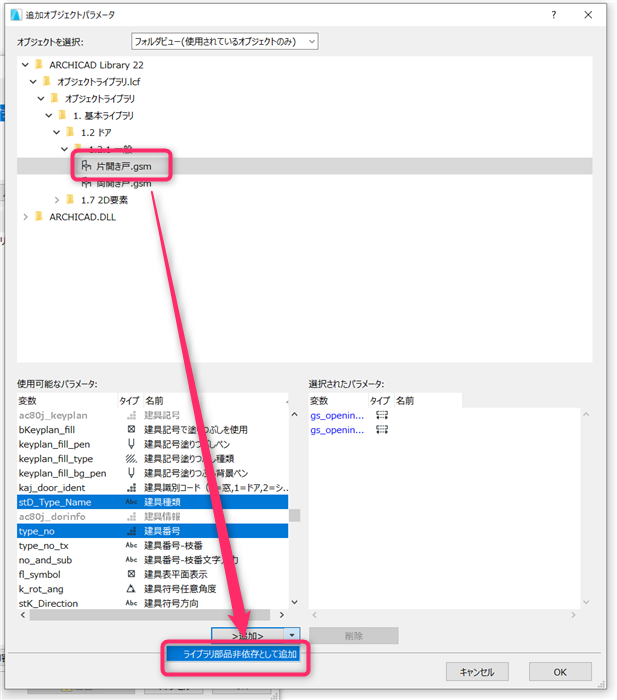617x700 pixels.
Task: Collapse the 1.2 ドア folder node
Action: coord(57,133)
